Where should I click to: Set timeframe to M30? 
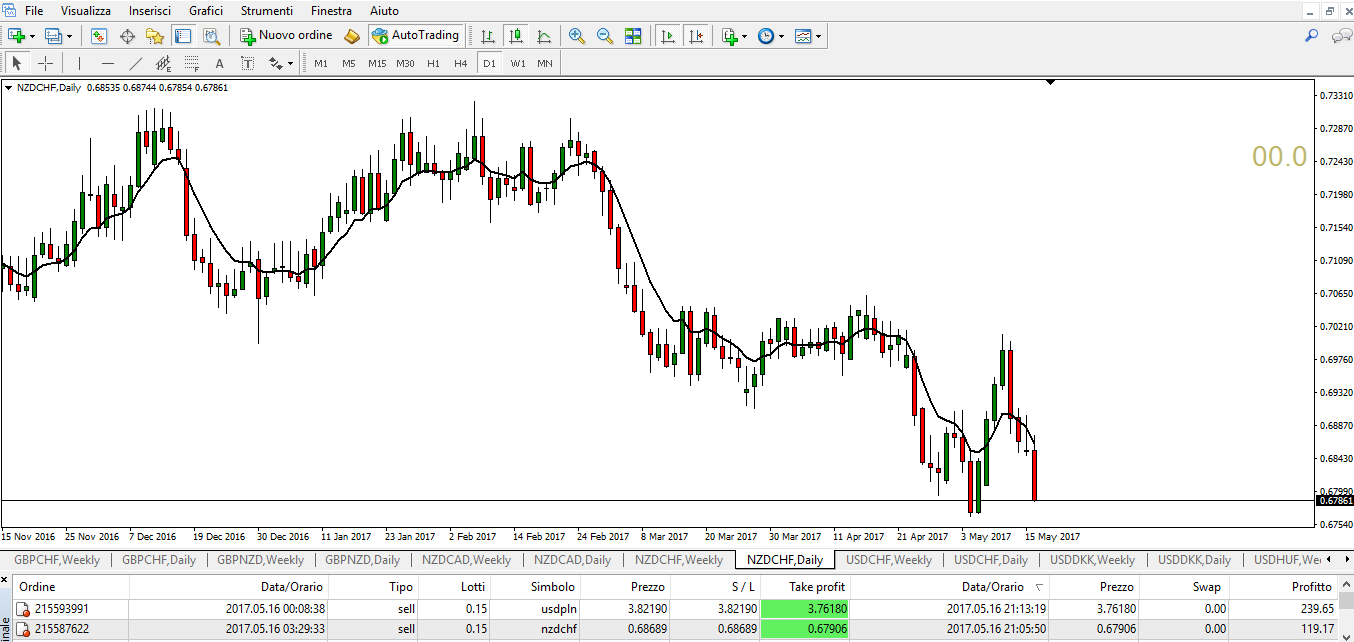[x=405, y=63]
